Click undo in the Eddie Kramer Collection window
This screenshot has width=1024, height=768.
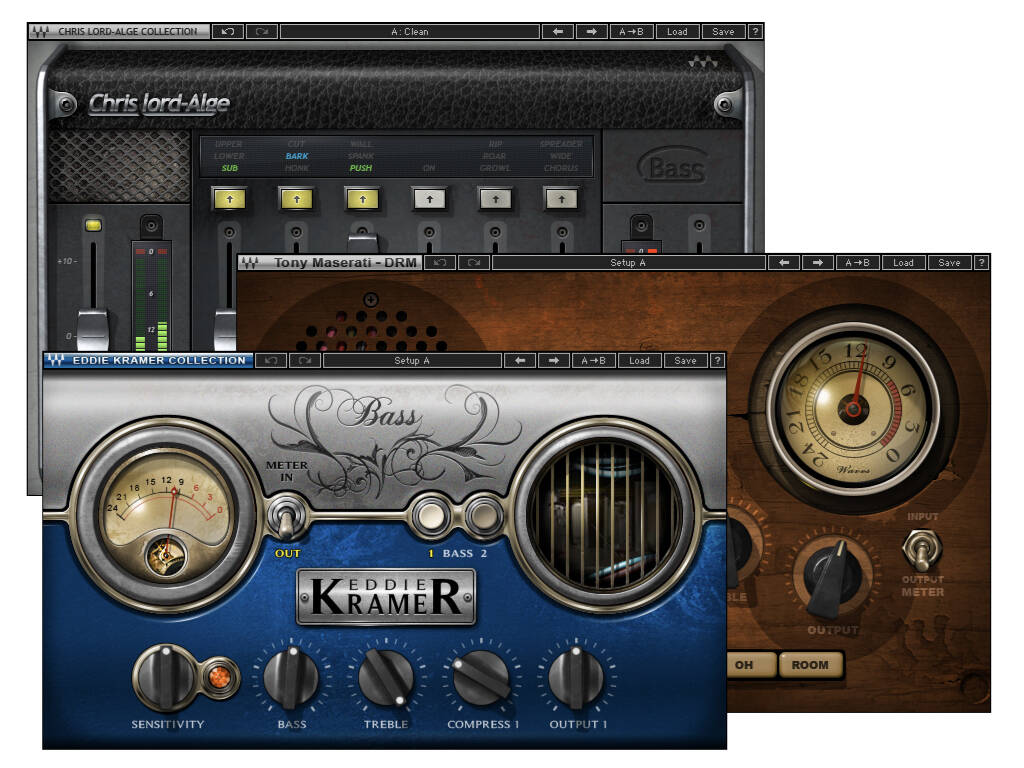click(271, 360)
